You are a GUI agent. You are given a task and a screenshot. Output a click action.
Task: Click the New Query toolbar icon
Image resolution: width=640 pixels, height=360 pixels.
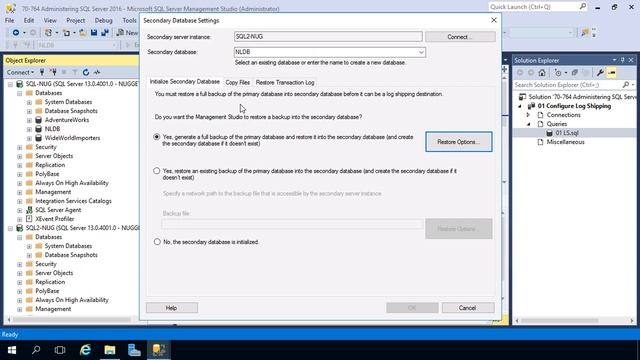pyautogui.click(x=127, y=33)
